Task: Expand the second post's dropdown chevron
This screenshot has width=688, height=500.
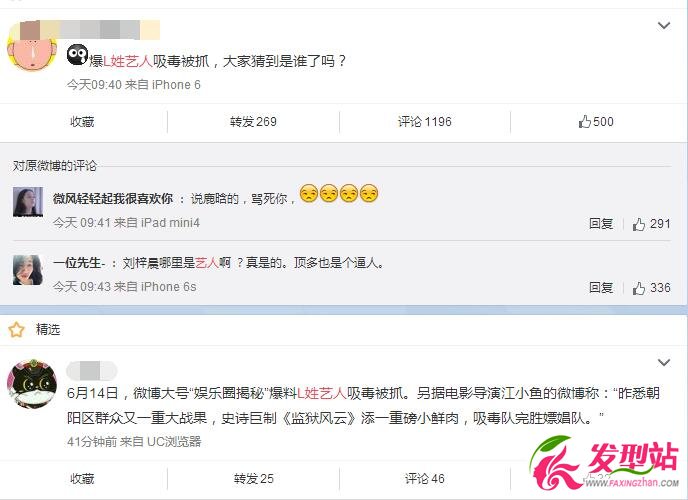Action: point(664,362)
